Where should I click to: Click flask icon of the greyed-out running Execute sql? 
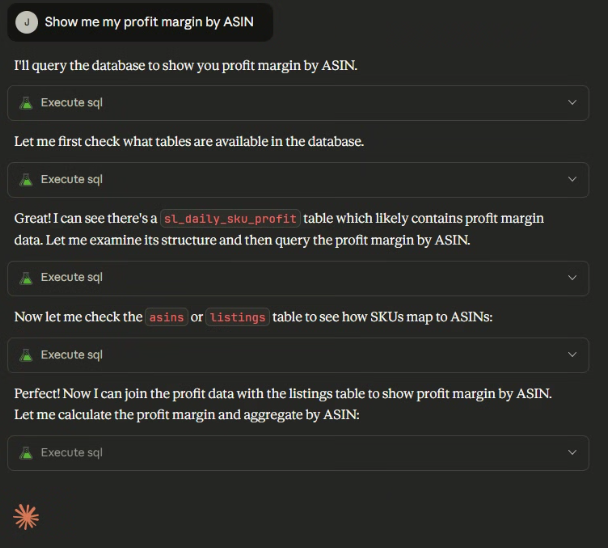point(26,453)
